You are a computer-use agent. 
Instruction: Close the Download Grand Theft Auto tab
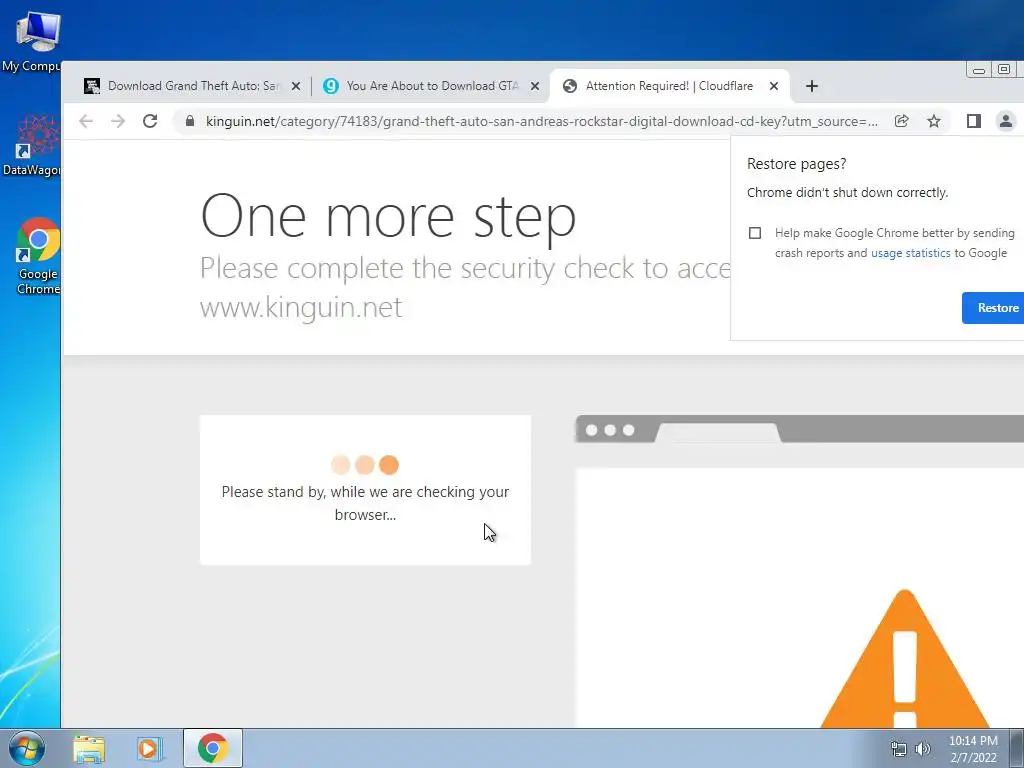(x=296, y=86)
